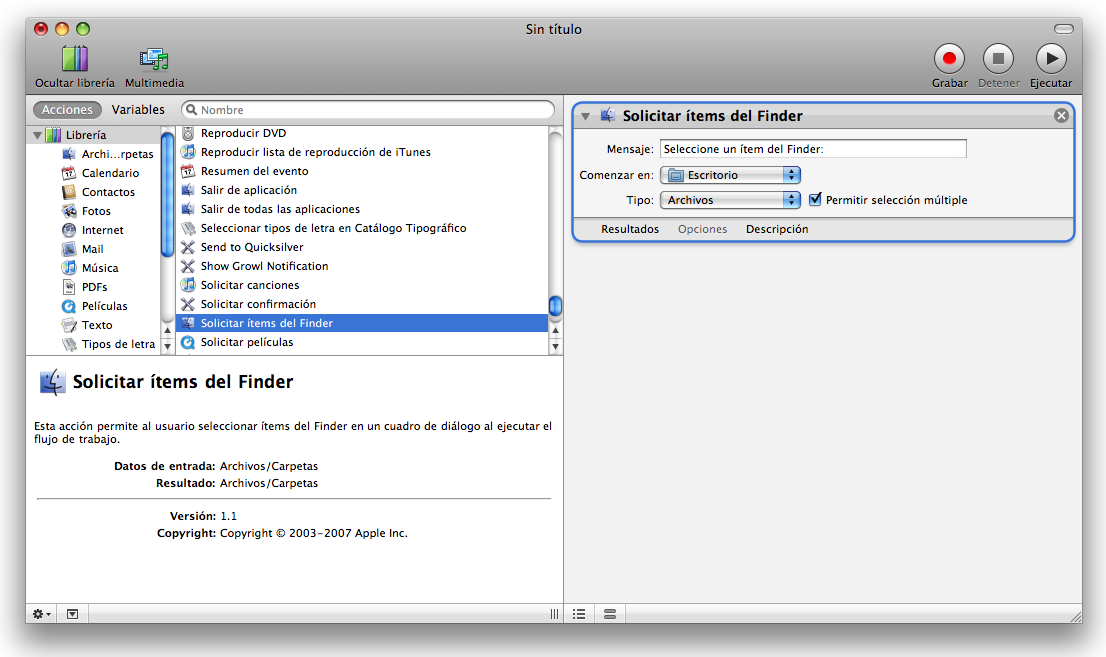This screenshot has height=657, width=1106.
Task: Select the Tipos de letra category icon
Action: (x=68, y=344)
